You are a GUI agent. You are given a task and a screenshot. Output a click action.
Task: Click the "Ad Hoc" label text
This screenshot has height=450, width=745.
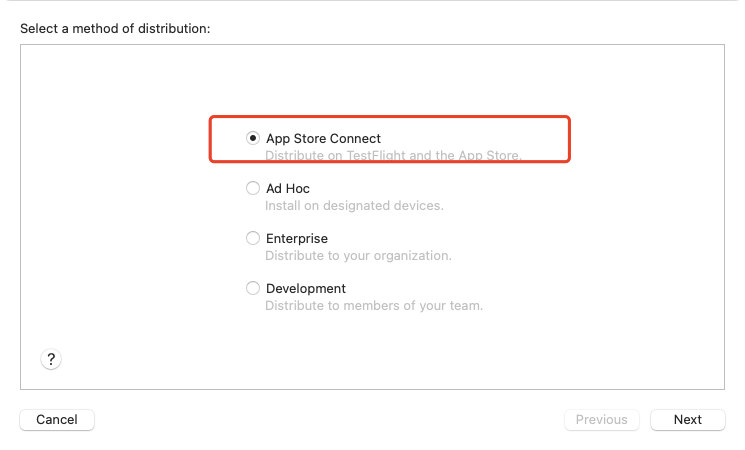[288, 188]
